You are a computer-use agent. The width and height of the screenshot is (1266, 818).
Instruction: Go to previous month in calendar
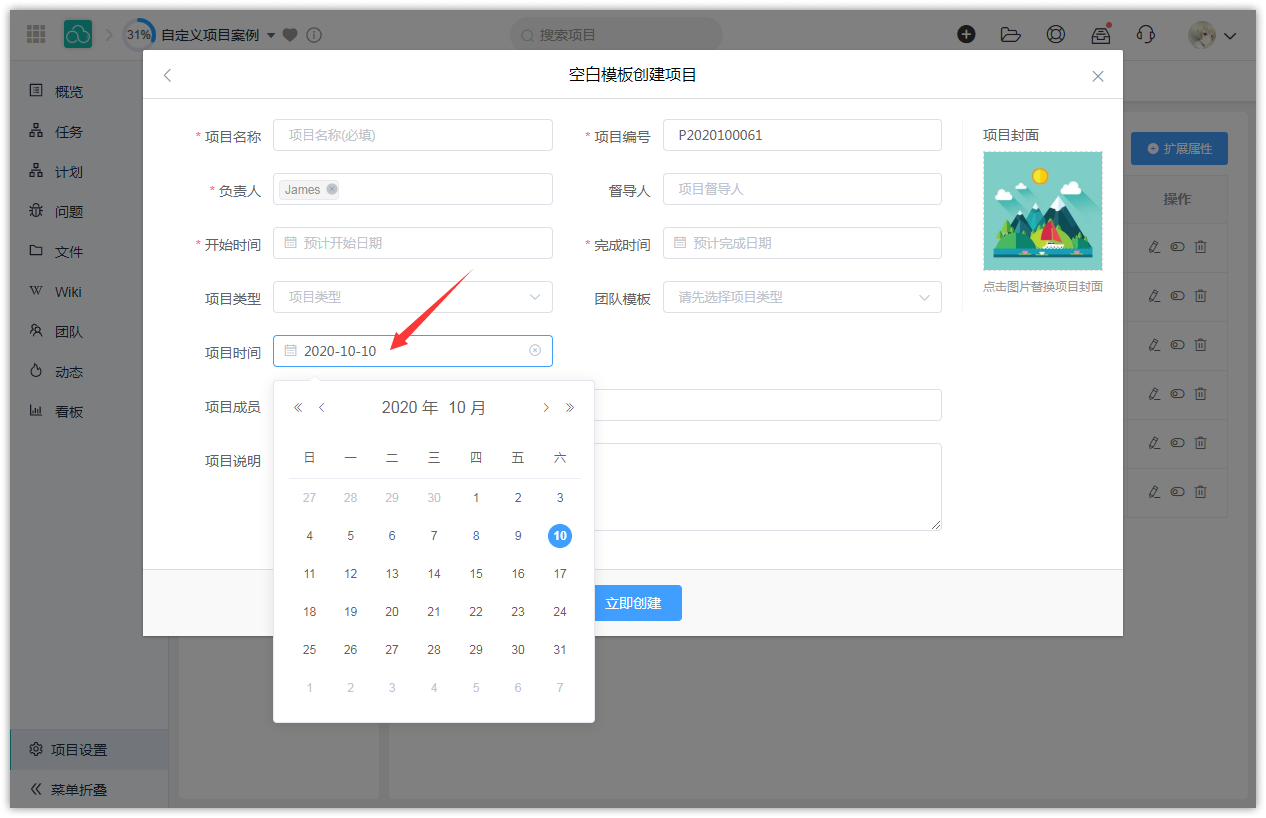(322, 407)
